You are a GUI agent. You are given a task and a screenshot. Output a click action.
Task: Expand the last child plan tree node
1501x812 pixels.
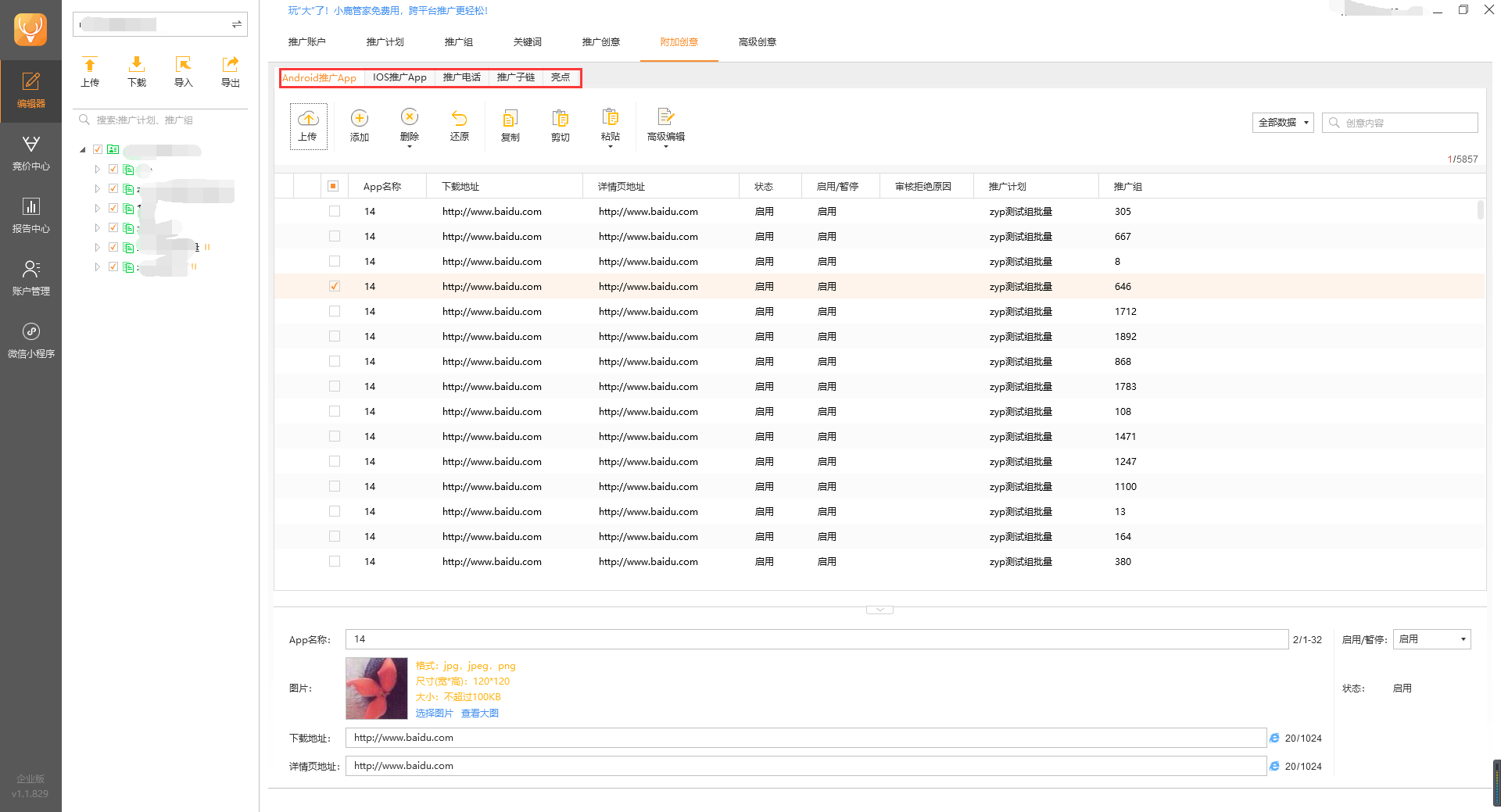pos(97,266)
